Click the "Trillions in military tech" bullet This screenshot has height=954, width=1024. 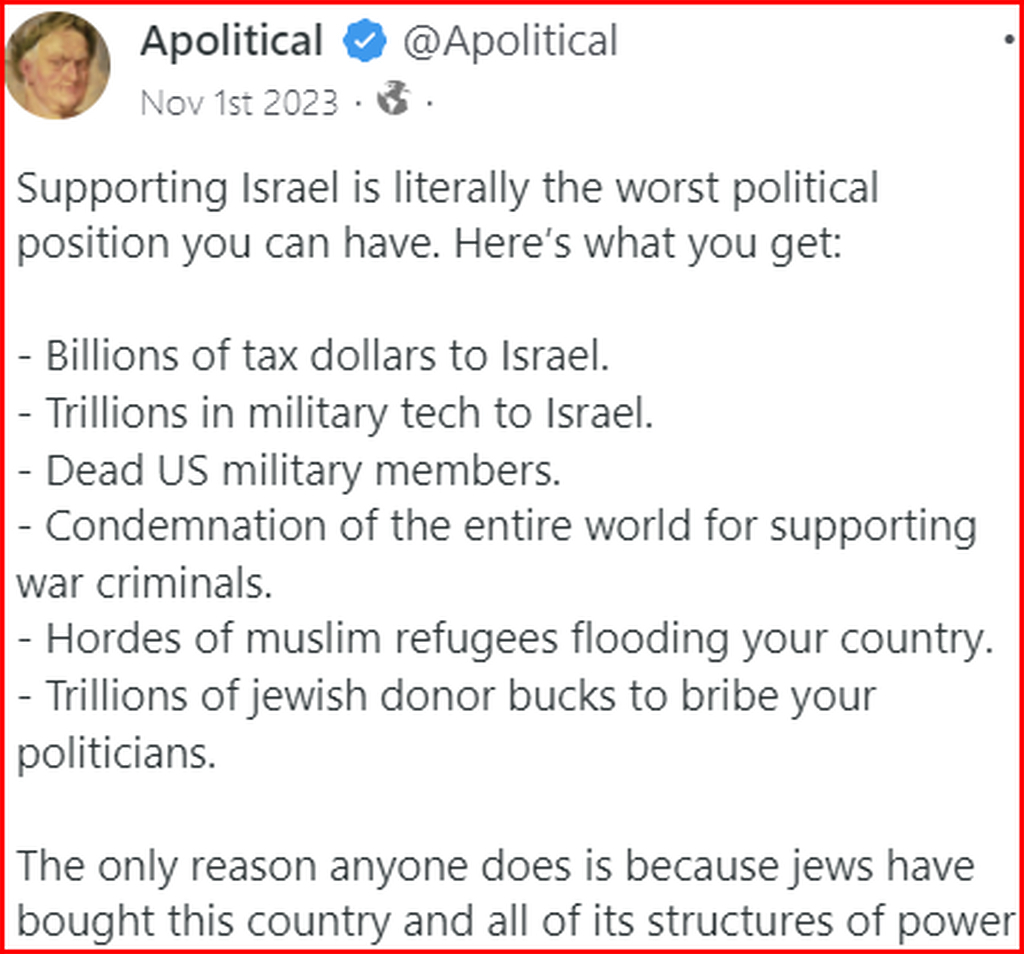(335, 414)
